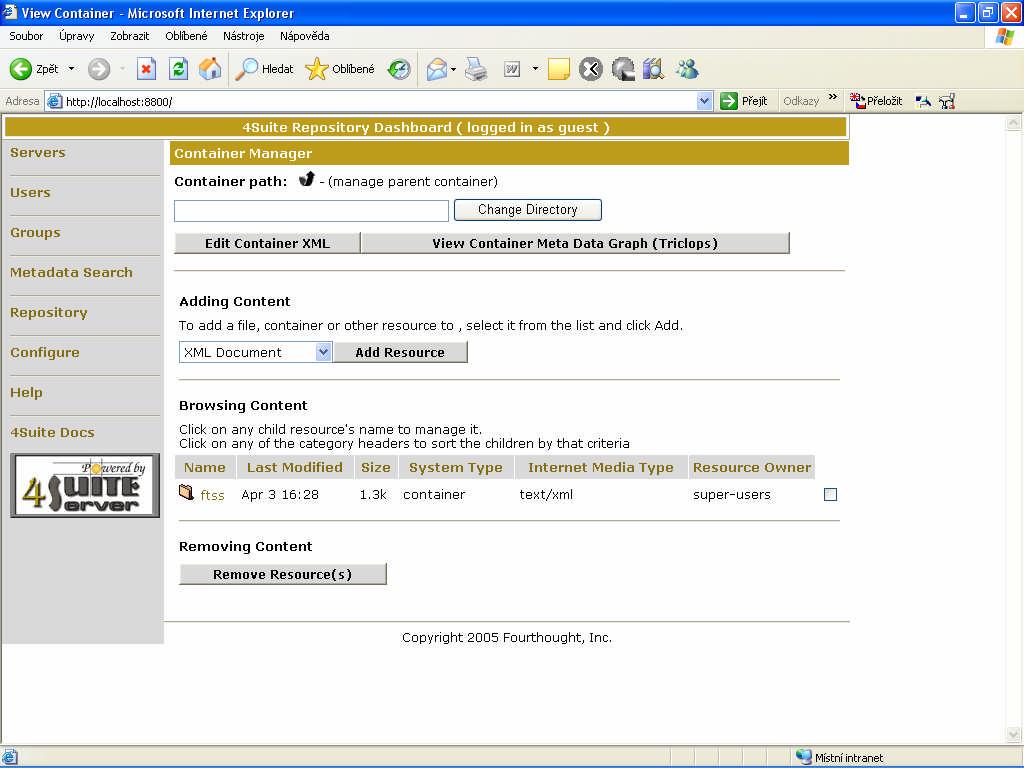
Task: Click the Remove Resource(s) button
Action: (283, 574)
